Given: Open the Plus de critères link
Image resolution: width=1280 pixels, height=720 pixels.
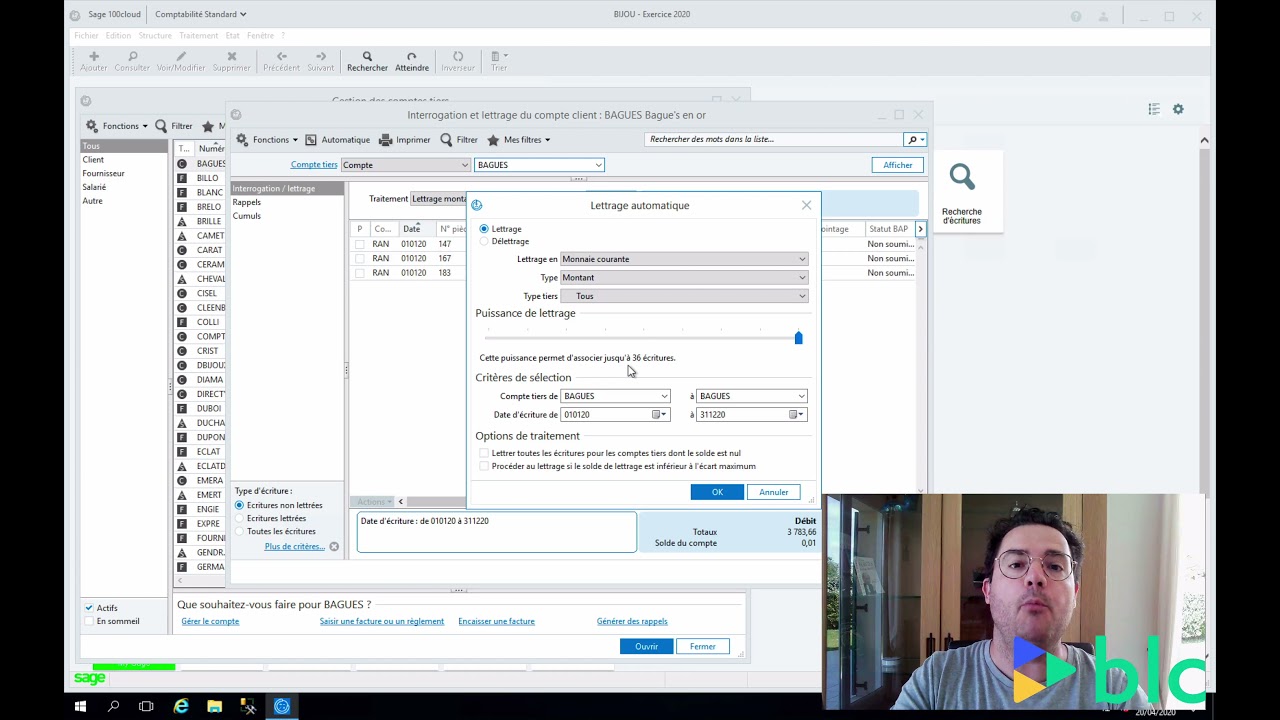Looking at the screenshot, I should coord(294,546).
